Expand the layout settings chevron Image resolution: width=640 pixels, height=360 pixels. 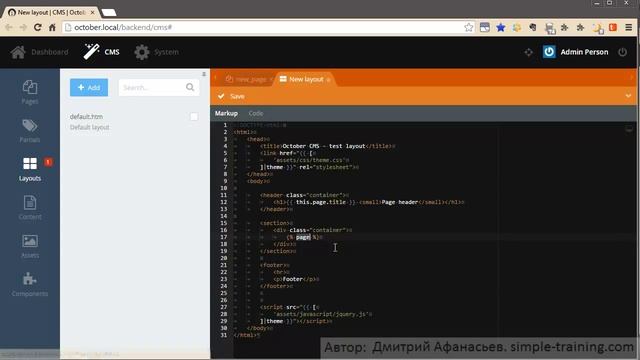(628, 96)
